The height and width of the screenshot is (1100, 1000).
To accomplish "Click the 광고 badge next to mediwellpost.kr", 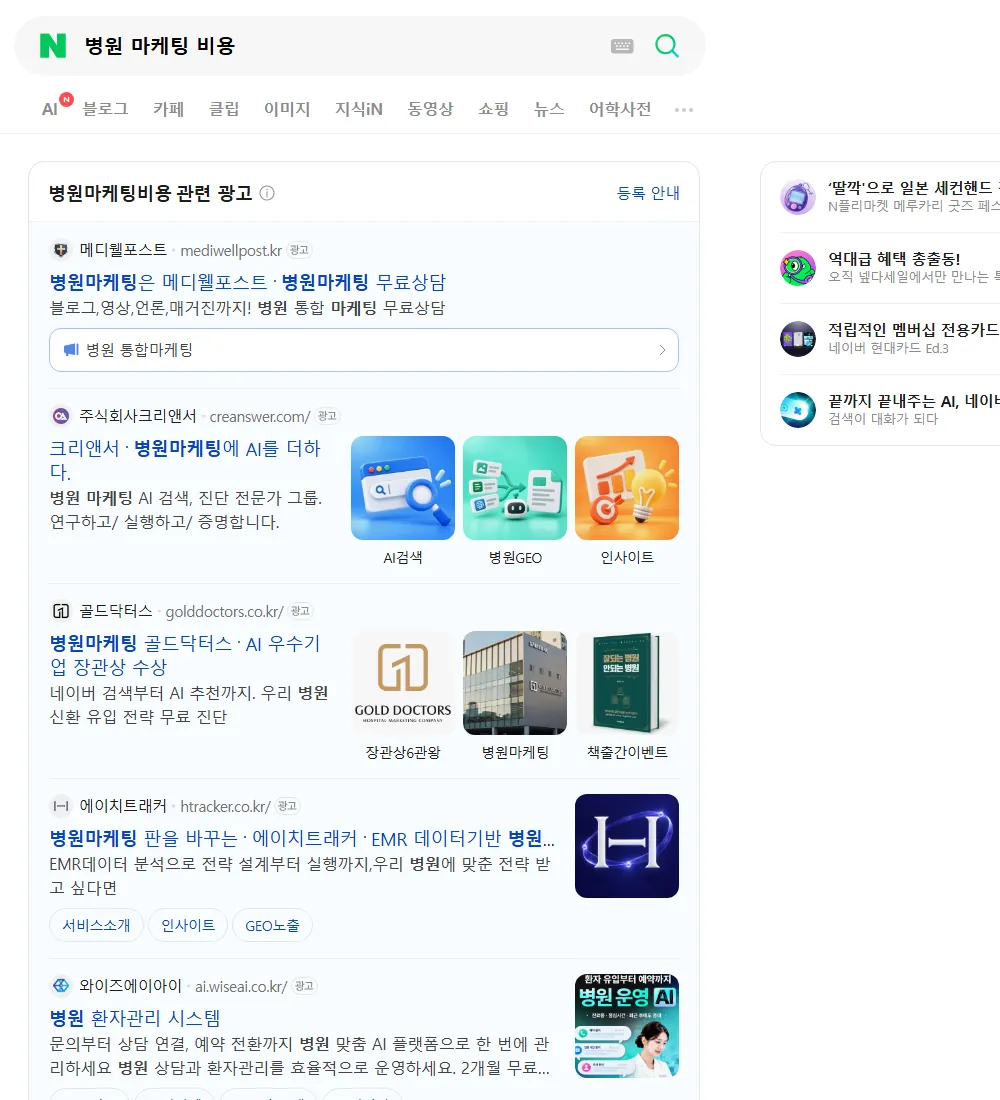I will pyautogui.click(x=300, y=250).
